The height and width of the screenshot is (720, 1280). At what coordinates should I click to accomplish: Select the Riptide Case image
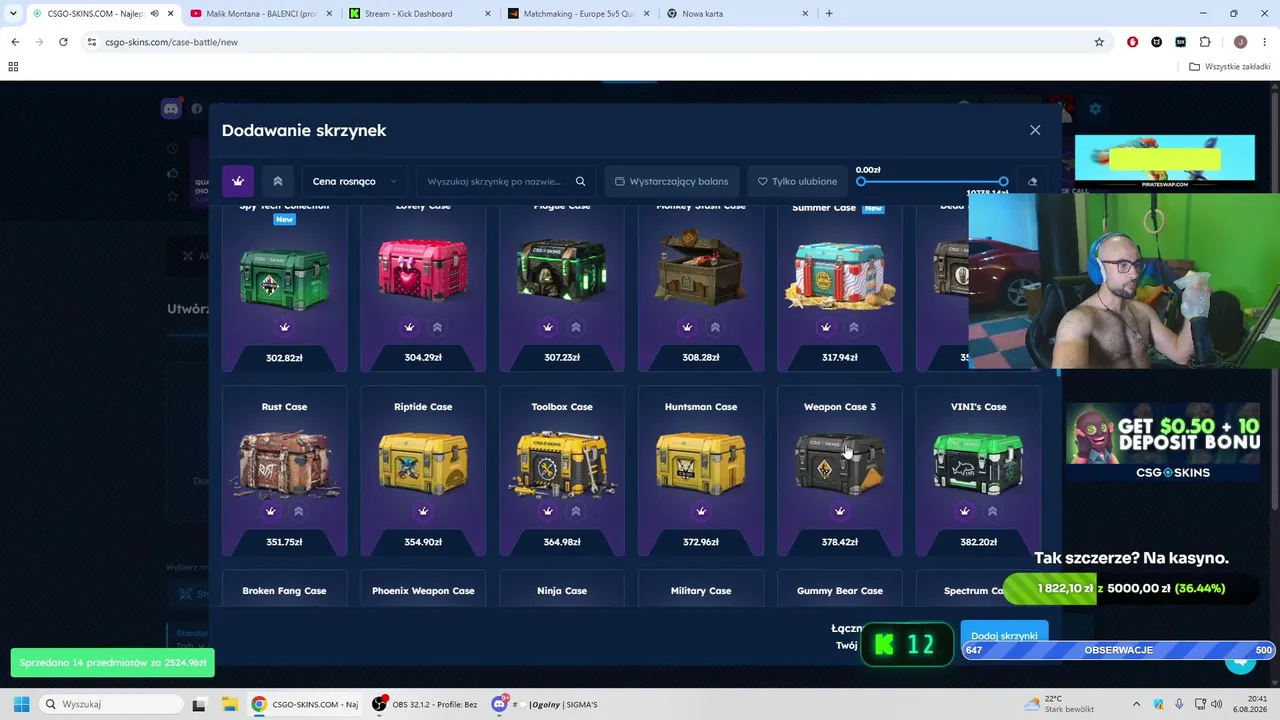423,462
